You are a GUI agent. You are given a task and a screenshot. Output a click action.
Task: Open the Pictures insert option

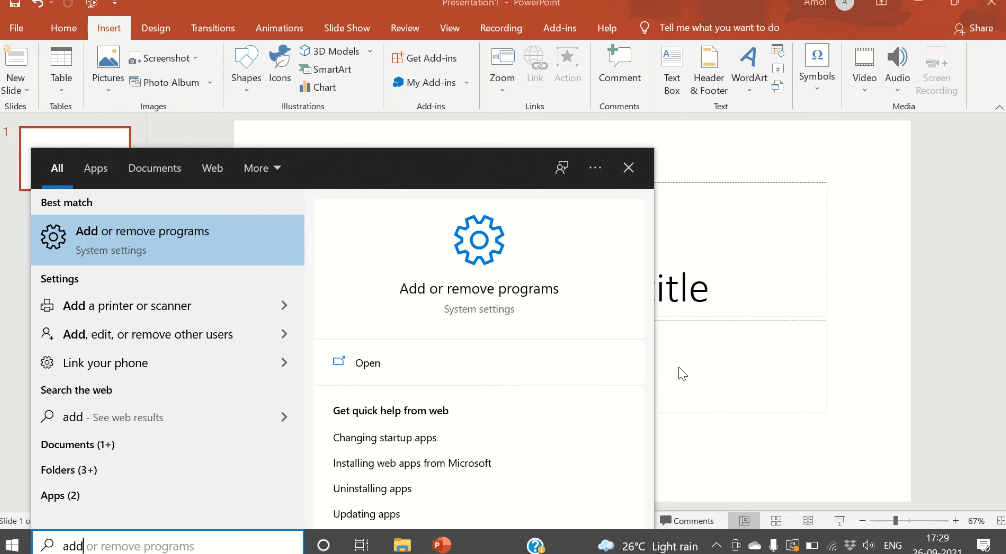tap(108, 69)
